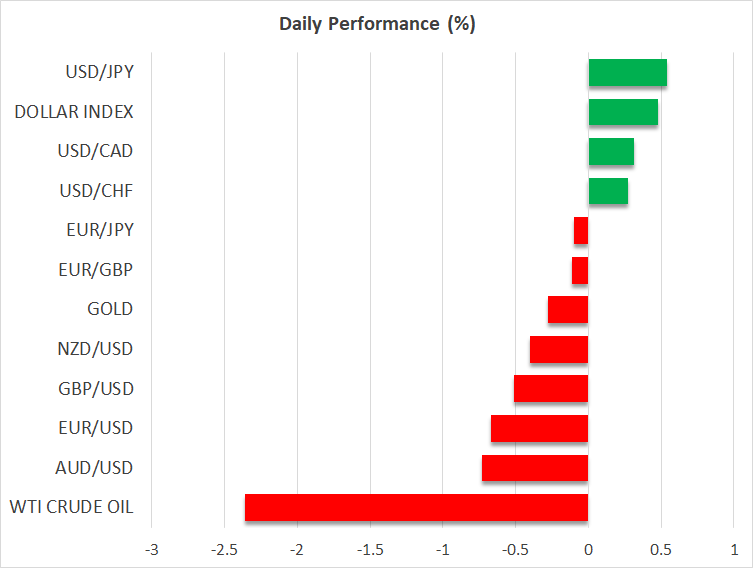This screenshot has width=753, height=568.
Task: Click the green USD/CAD bar
Action: click(x=611, y=152)
